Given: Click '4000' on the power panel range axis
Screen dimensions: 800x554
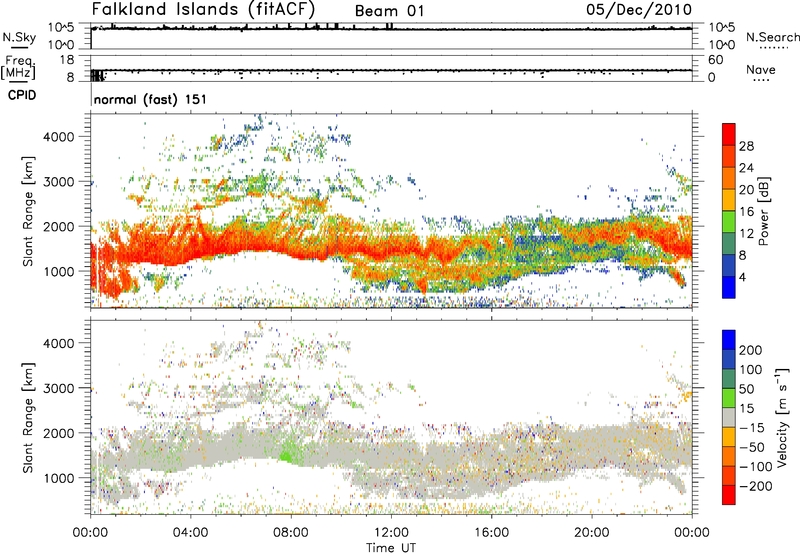Looking at the screenshot, I should [x=58, y=137].
